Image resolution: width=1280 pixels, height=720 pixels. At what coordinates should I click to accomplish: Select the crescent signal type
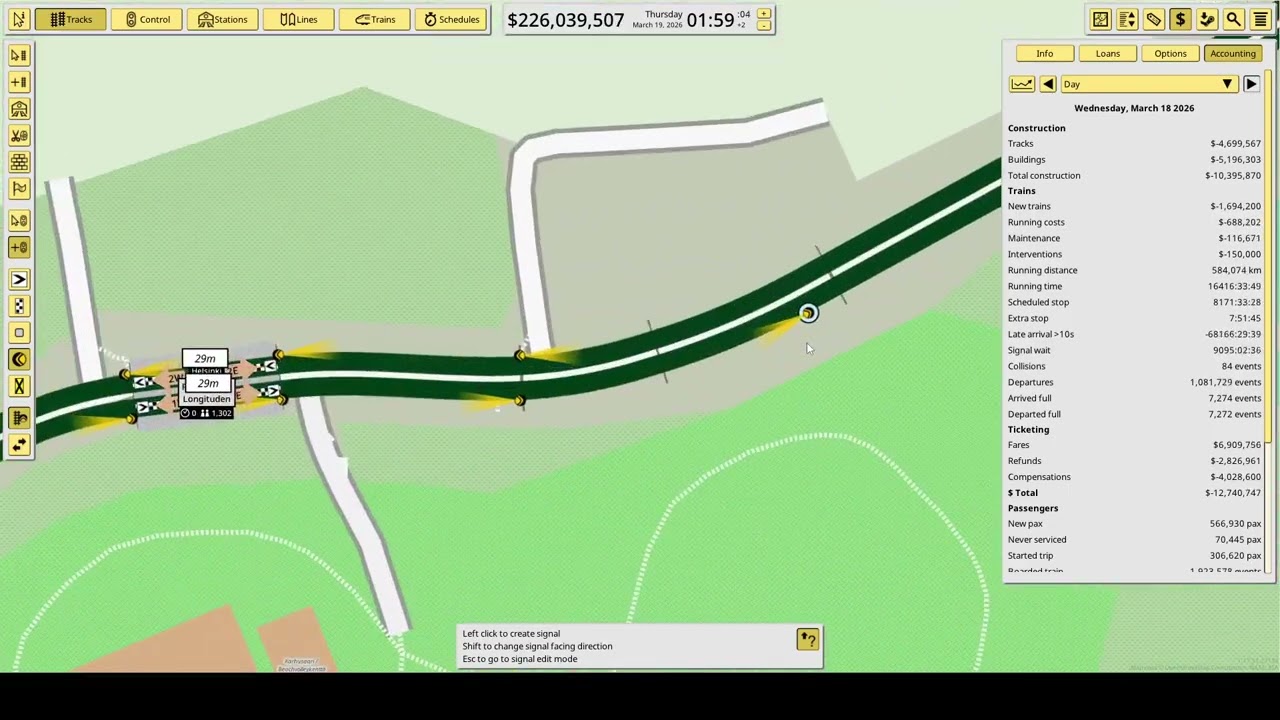(19, 359)
